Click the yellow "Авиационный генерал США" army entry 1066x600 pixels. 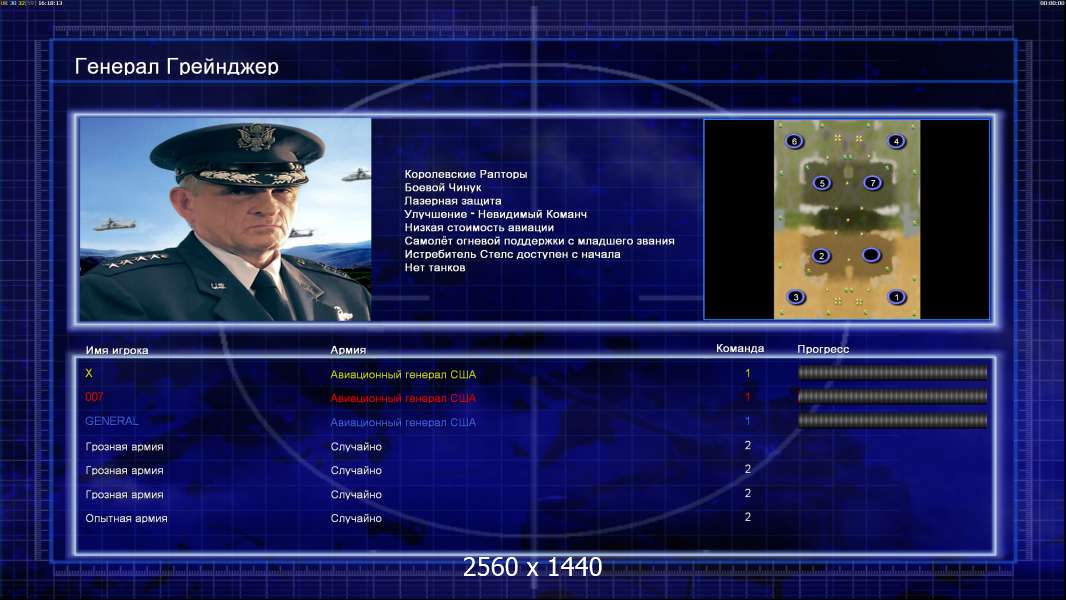[x=403, y=374]
